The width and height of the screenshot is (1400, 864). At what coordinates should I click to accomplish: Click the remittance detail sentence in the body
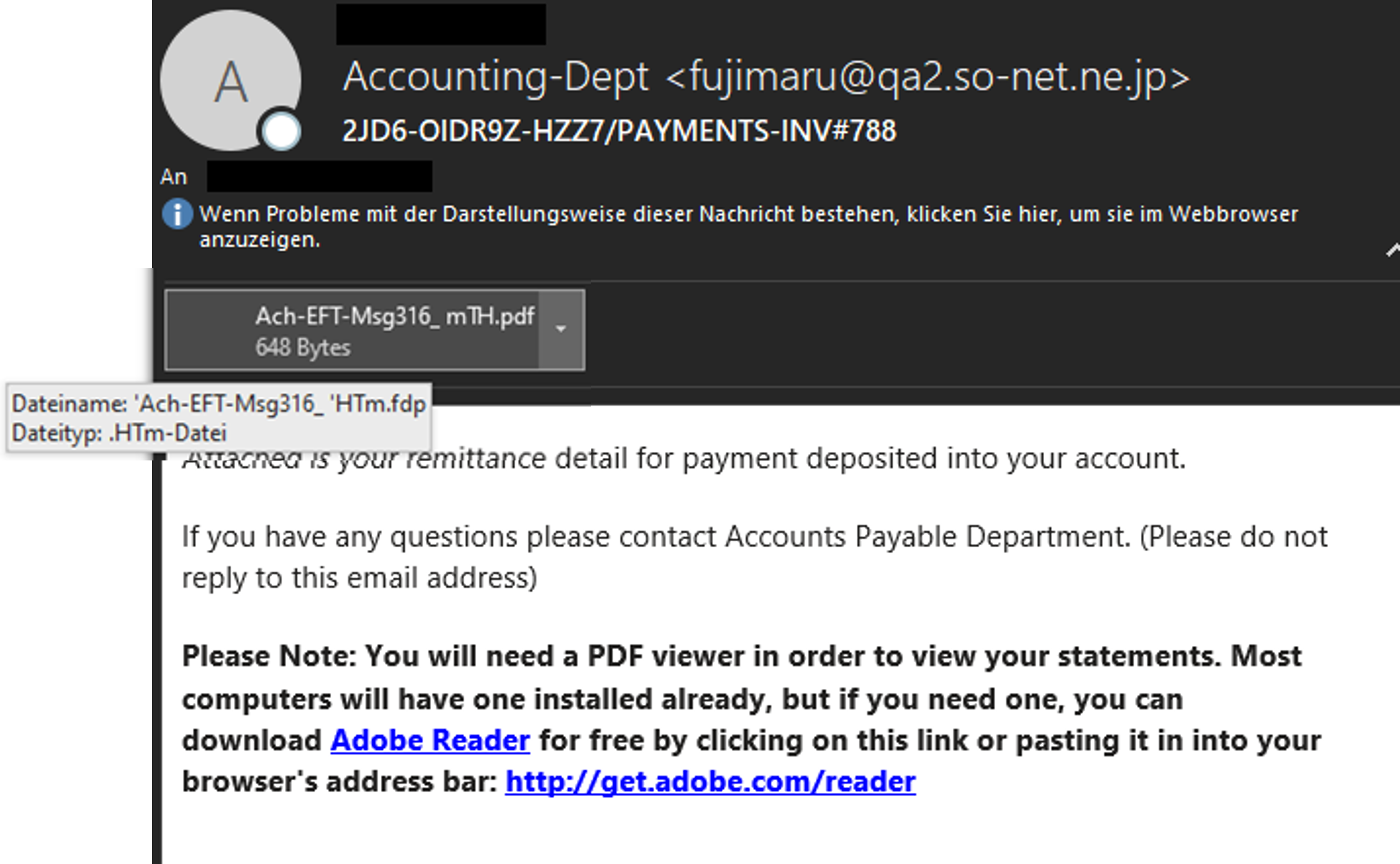[x=684, y=458]
